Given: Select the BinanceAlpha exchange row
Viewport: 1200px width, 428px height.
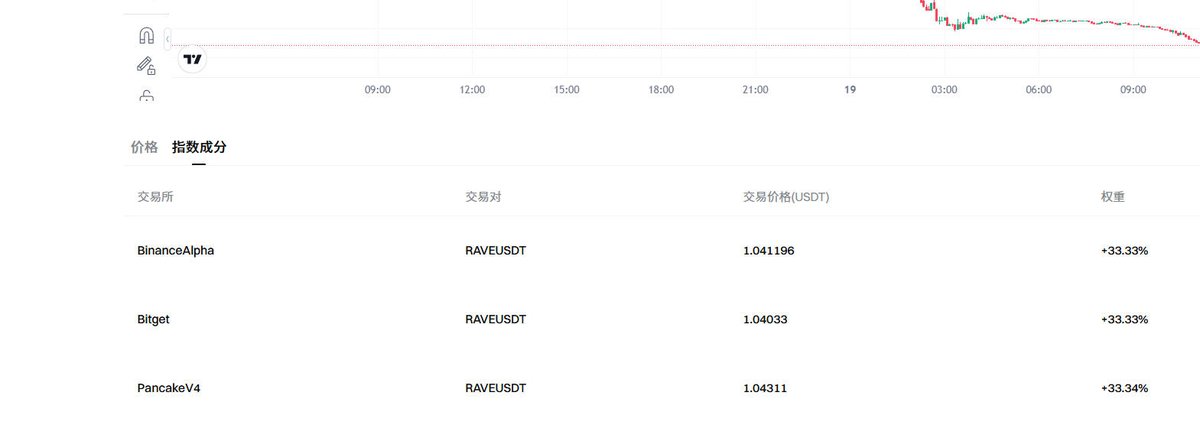Looking at the screenshot, I should click(662, 251).
